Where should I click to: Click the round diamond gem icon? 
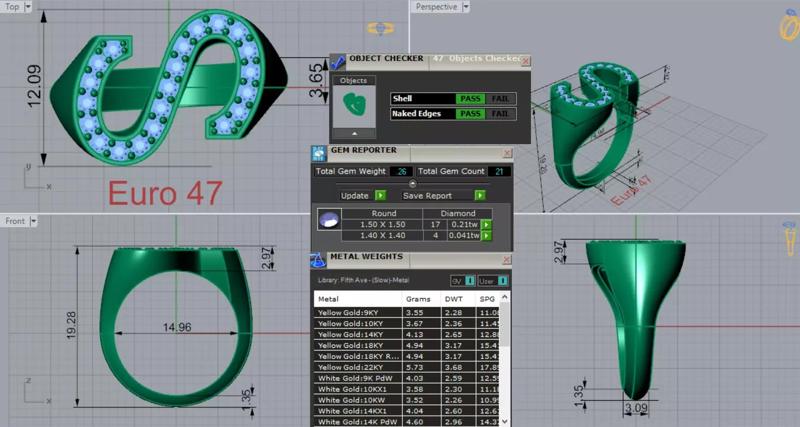click(x=329, y=219)
